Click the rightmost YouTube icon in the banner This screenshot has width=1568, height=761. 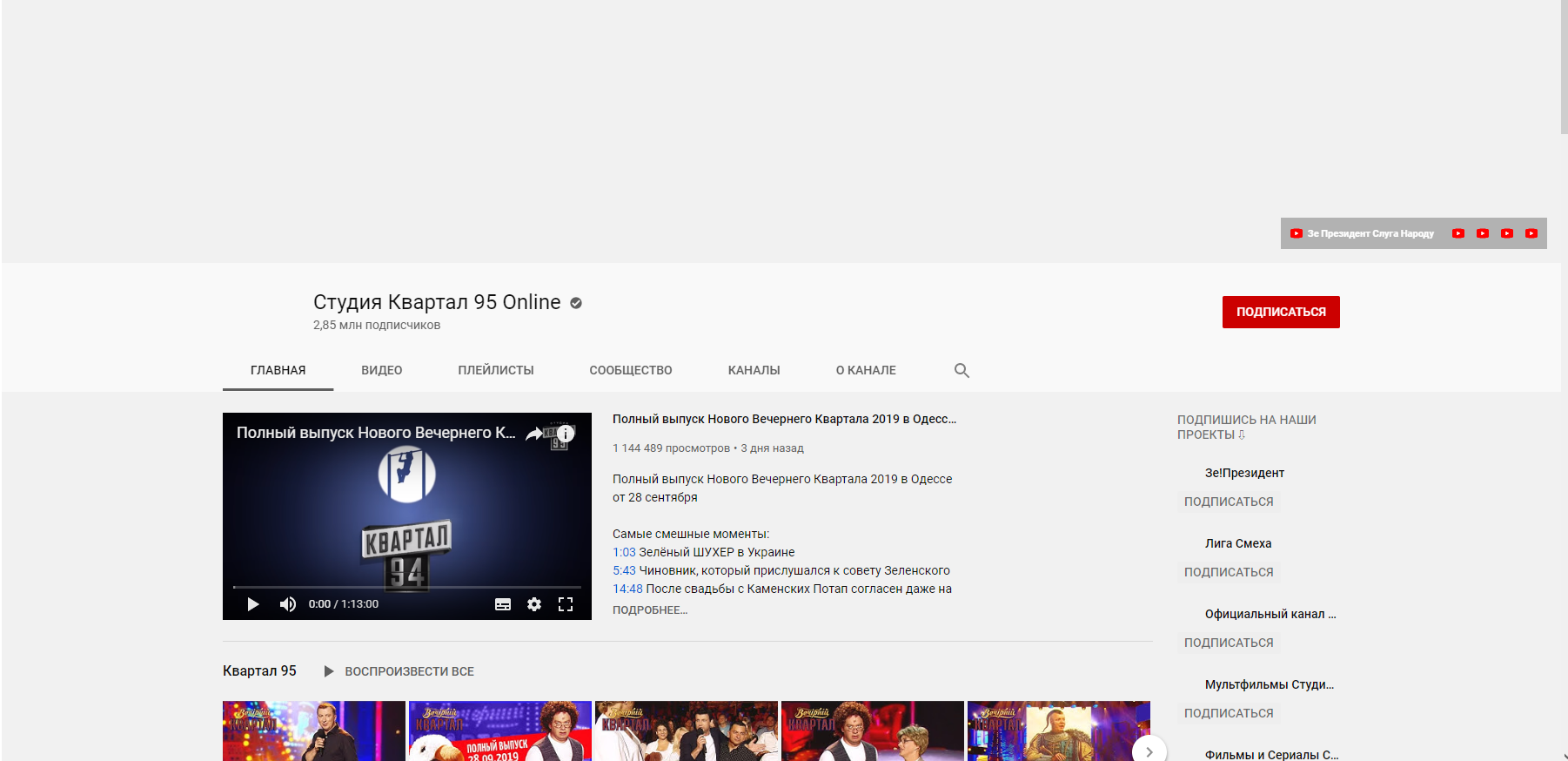click(1531, 233)
